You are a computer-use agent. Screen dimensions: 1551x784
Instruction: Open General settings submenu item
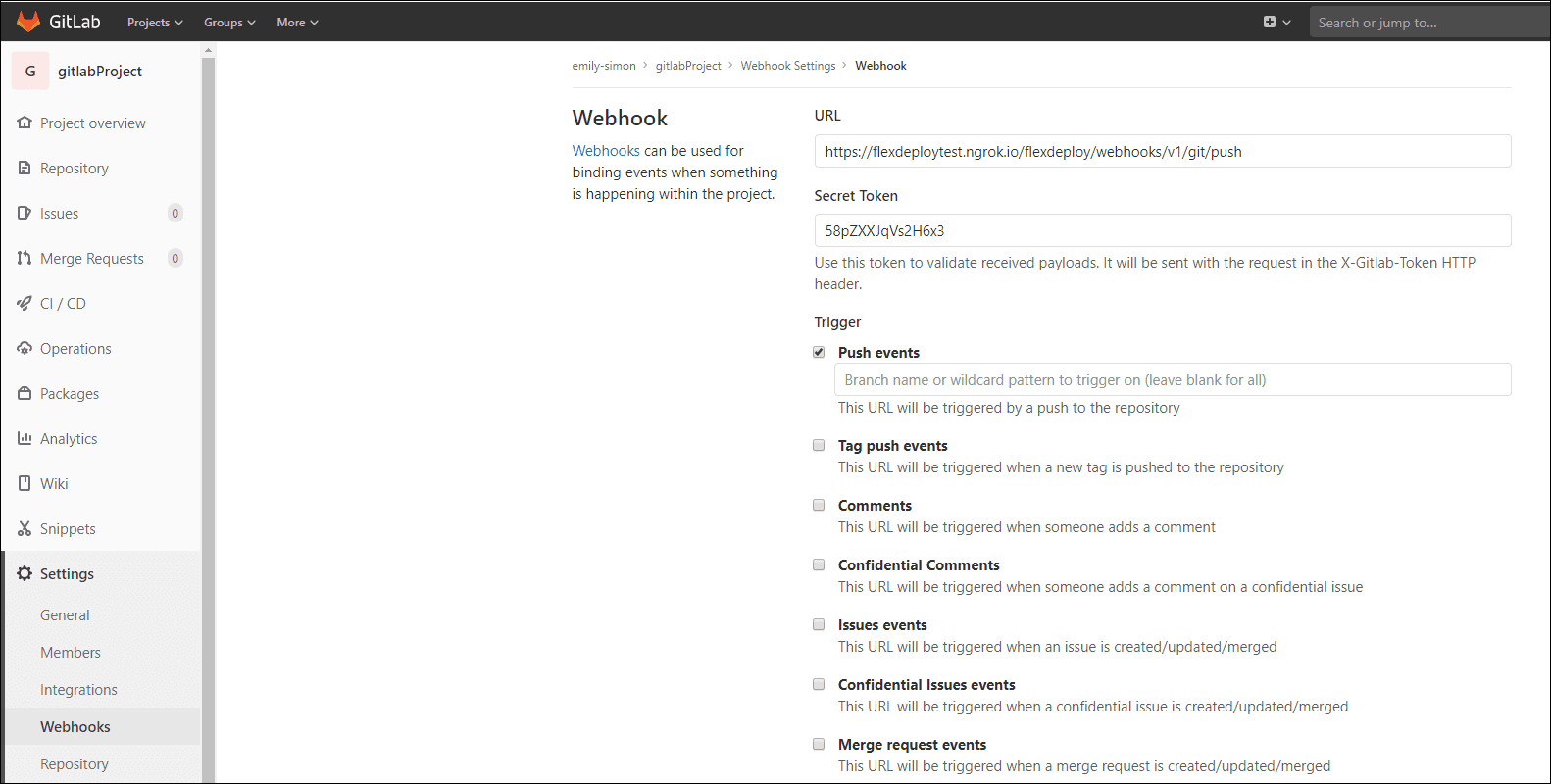click(65, 614)
